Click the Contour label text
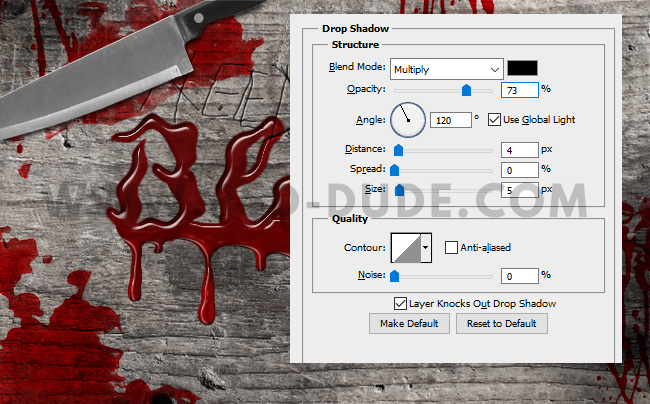The image size is (650, 404). click(364, 248)
